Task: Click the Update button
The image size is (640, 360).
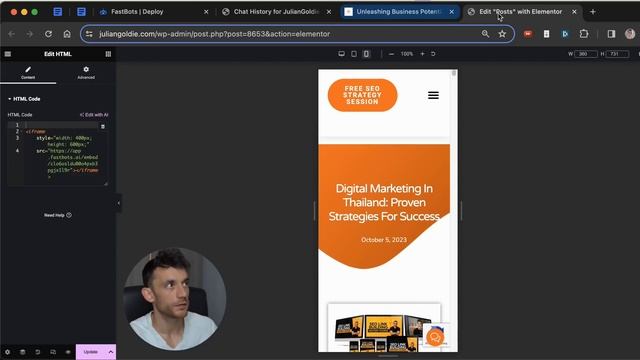Action: tap(91, 352)
